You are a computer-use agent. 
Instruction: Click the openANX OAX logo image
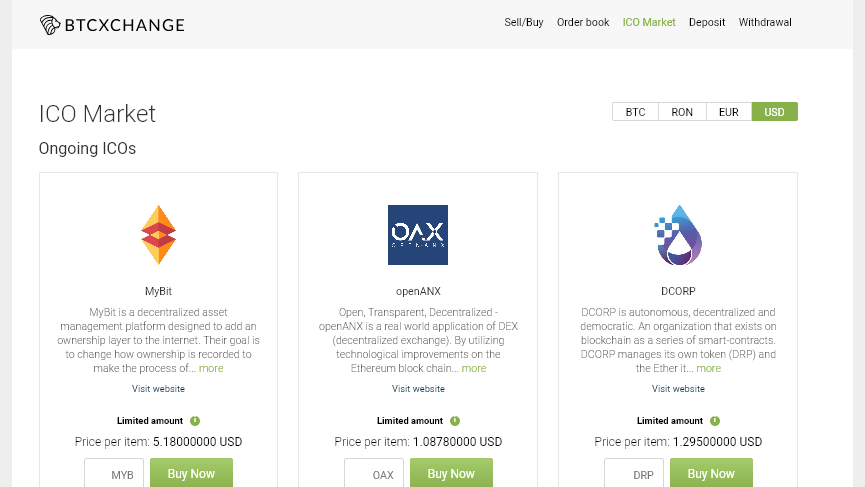pyautogui.click(x=418, y=235)
